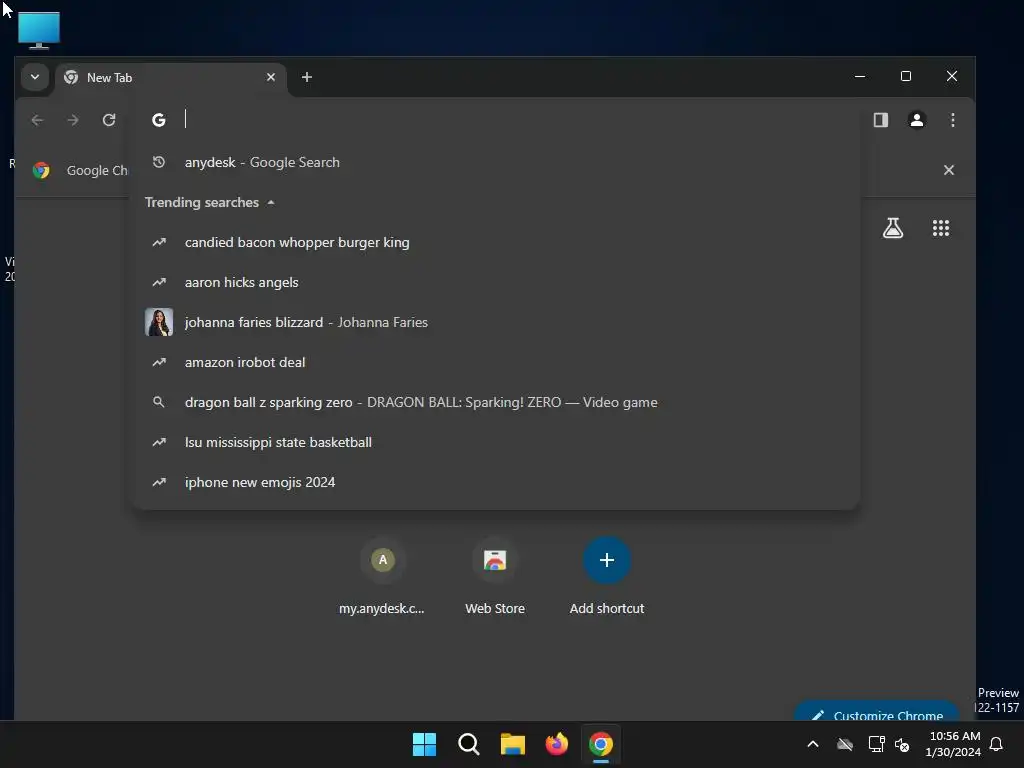Choose dragon ball z sparking zero suggestion
Image resolution: width=1024 pixels, height=768 pixels.
click(x=496, y=402)
